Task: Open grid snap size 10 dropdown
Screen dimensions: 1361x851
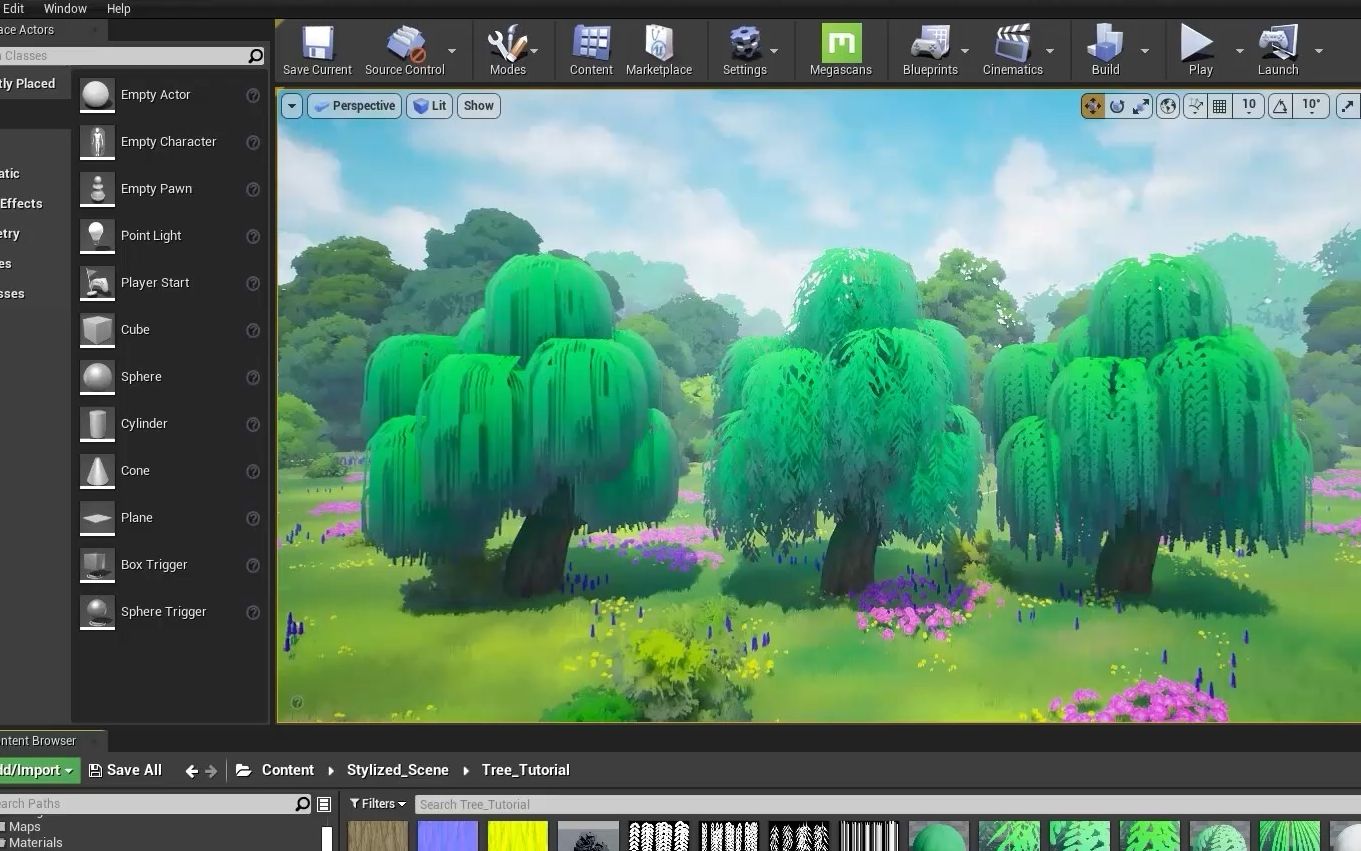Action: (1249, 106)
